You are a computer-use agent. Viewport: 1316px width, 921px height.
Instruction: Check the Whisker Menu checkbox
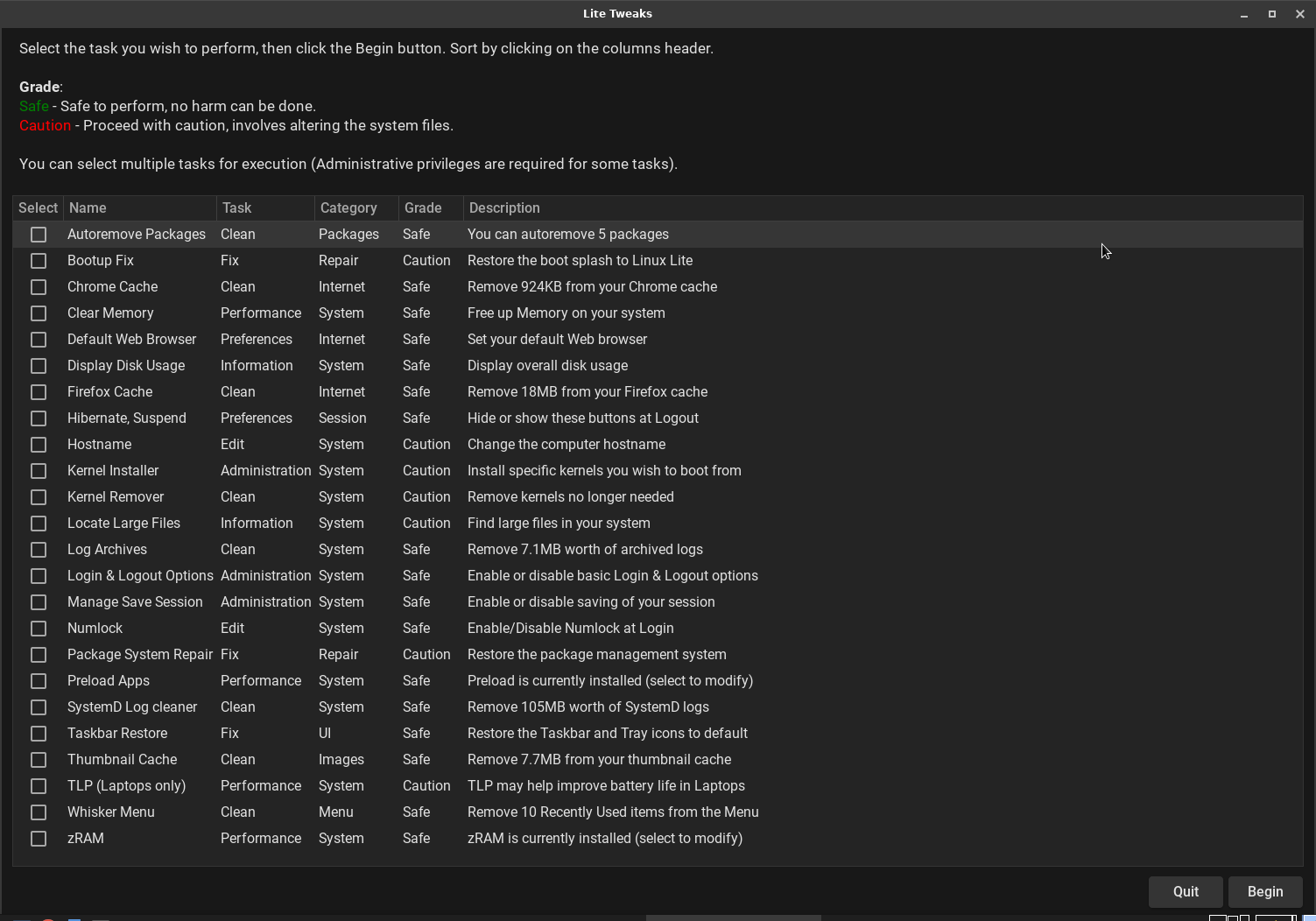click(39, 812)
